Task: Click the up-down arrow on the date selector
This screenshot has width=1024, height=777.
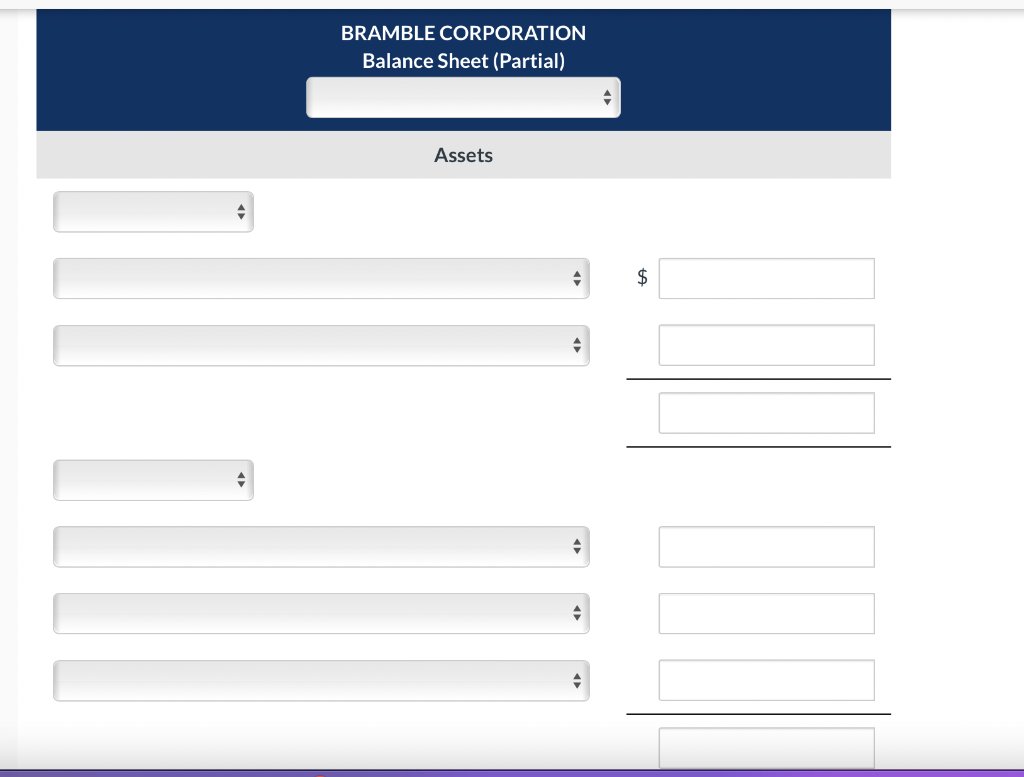Action: click(x=607, y=97)
